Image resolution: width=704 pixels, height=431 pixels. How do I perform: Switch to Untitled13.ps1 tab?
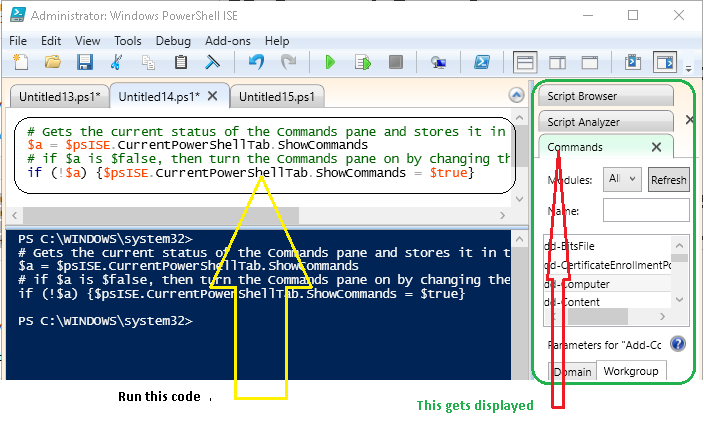tap(59, 97)
